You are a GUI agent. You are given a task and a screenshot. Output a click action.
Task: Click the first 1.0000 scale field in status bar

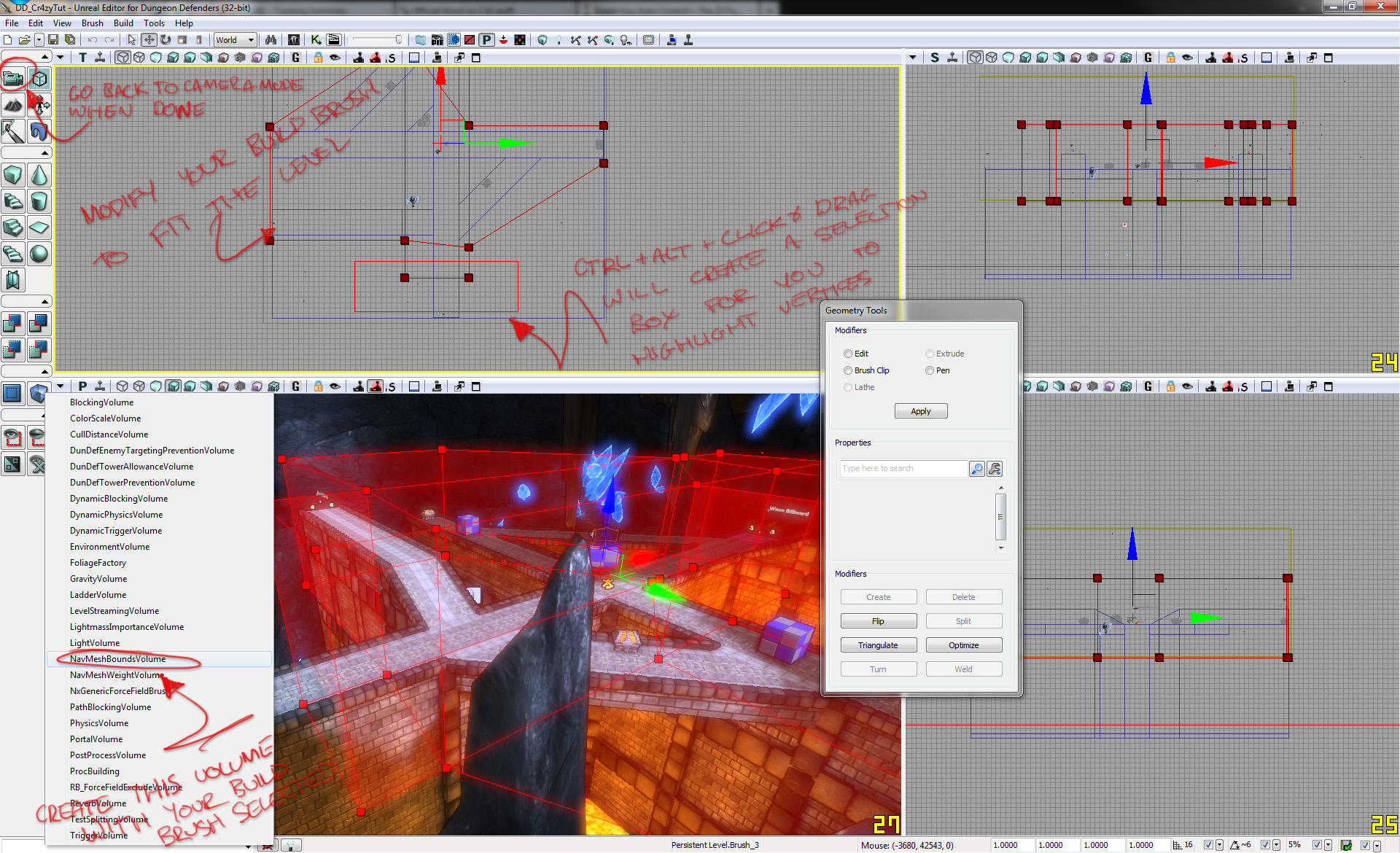[1012, 845]
